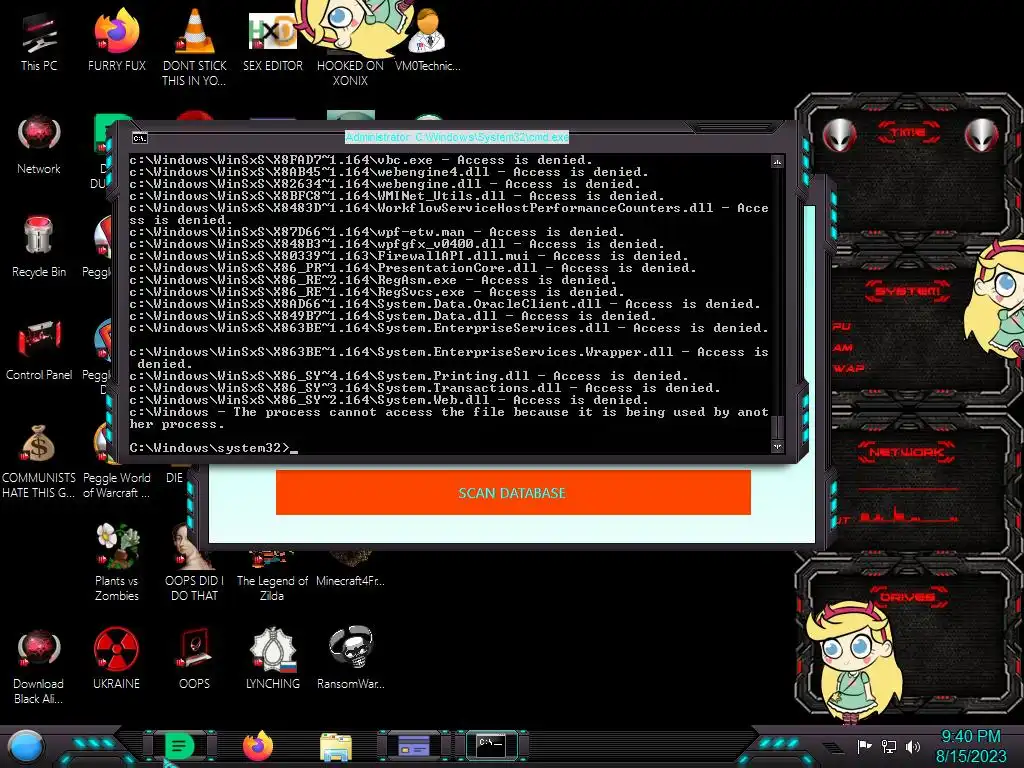Click the DRIVES gadget header
Screen dimensions: 1024x768
908,597
